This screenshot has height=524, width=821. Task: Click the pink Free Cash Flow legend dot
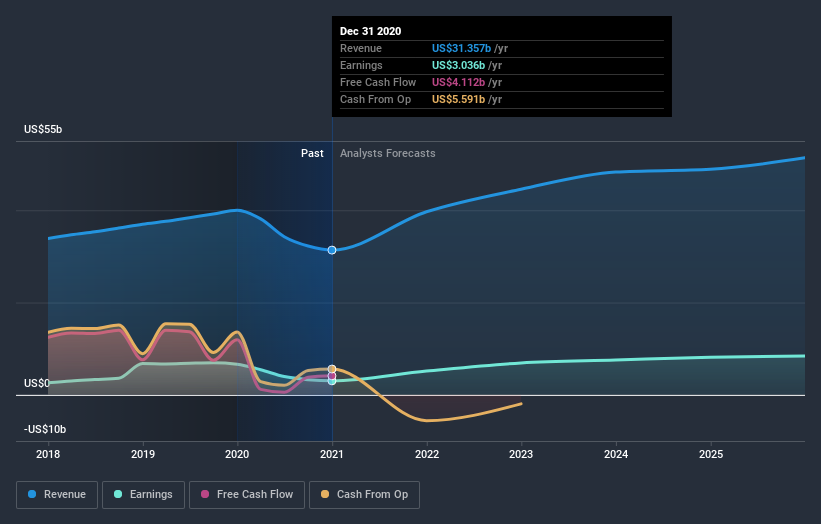coord(205,494)
